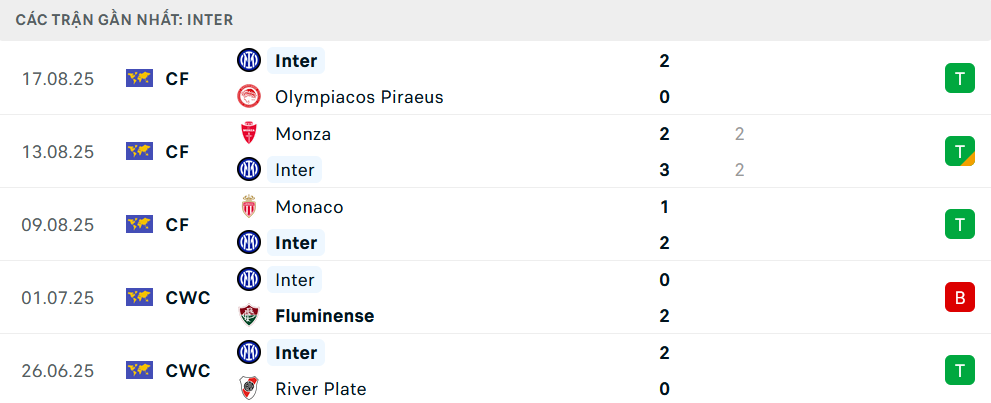Click T result badge for River Plate match
991x403 pixels.
[x=959, y=370]
